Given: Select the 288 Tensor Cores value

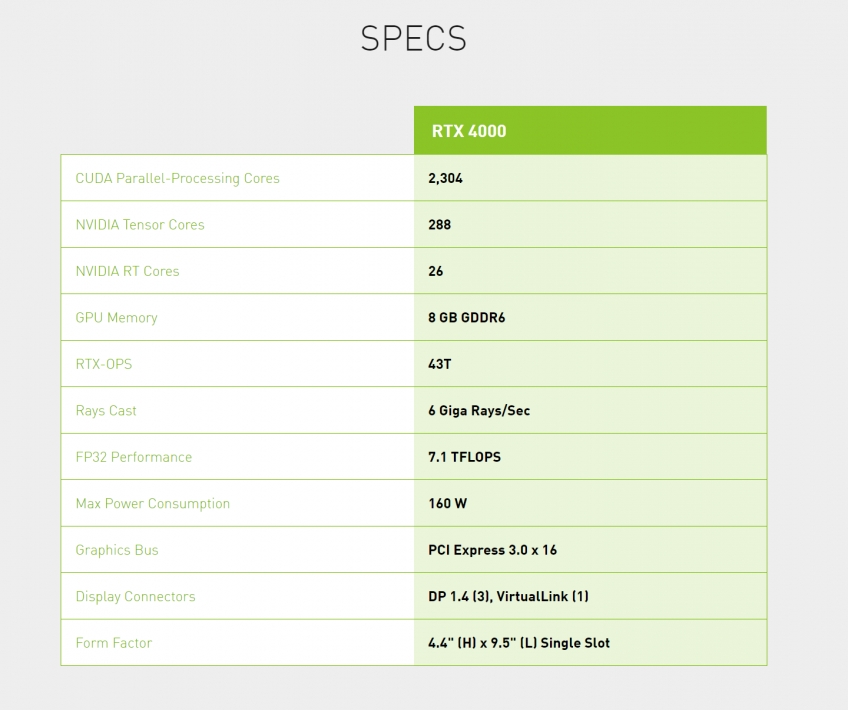Looking at the screenshot, I should click(439, 224).
